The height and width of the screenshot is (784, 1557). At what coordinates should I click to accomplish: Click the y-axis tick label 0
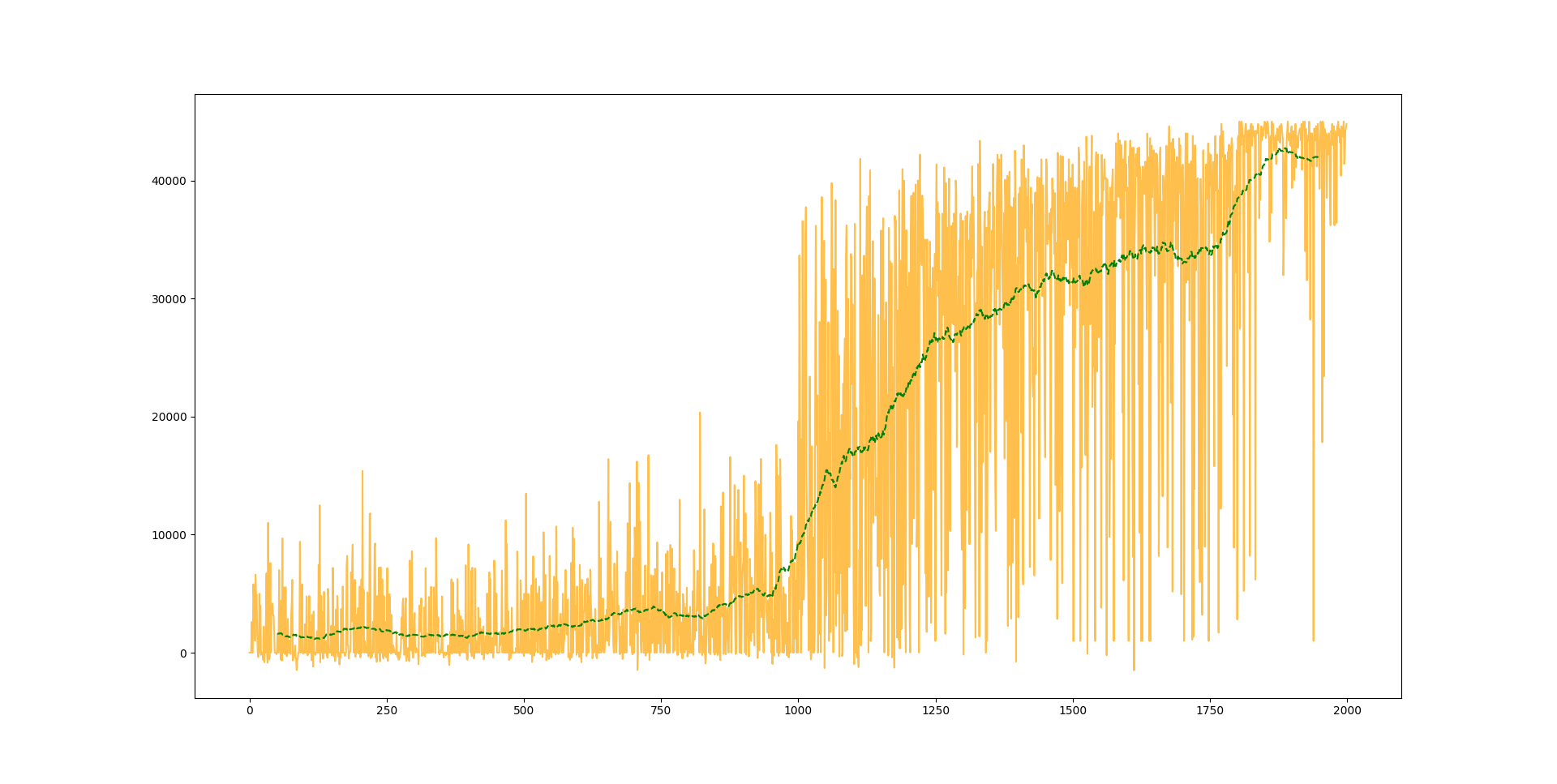click(x=182, y=653)
